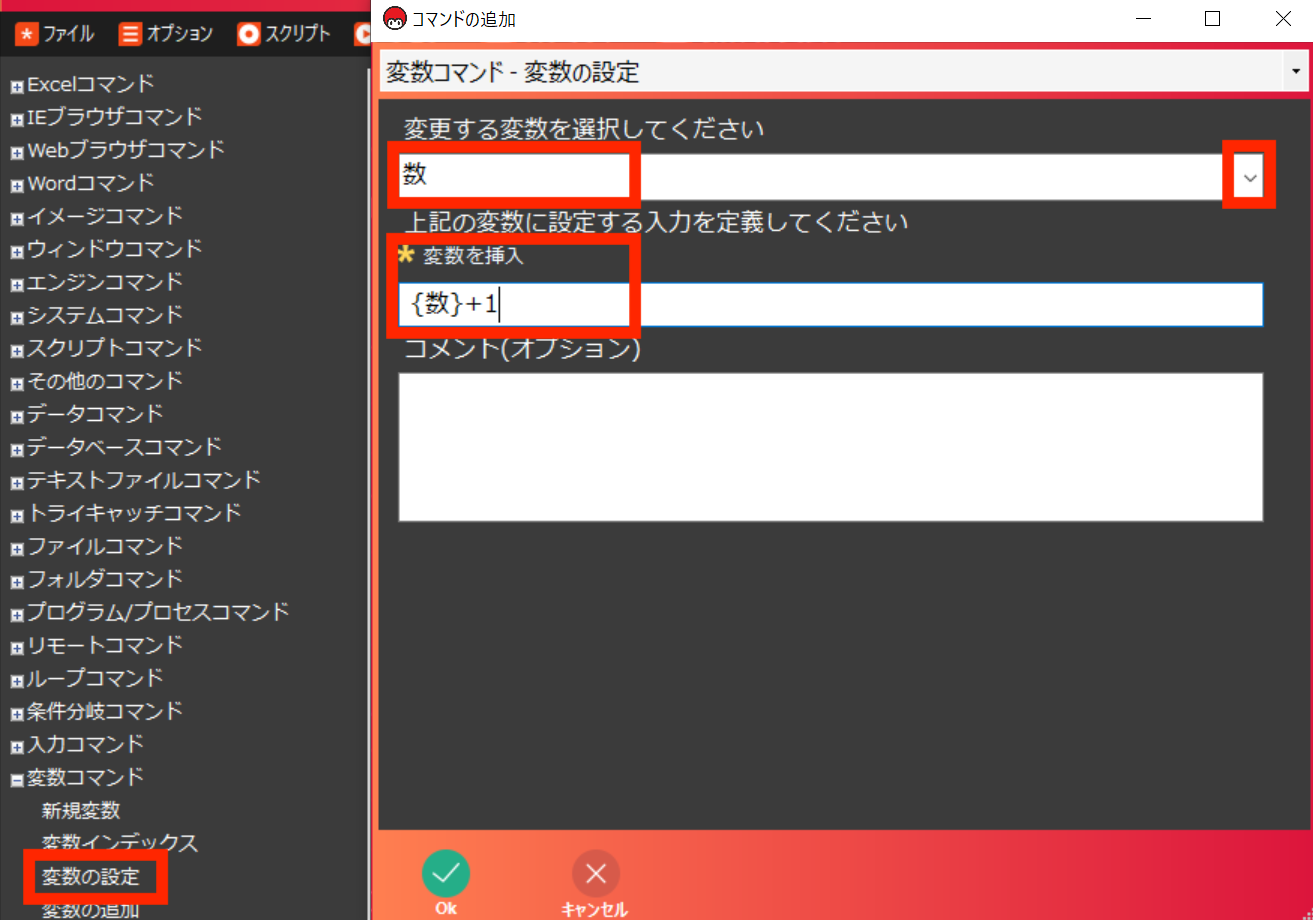Select データベースコマンド in the tree
The width and height of the screenshot is (1313, 920).
click(125, 447)
